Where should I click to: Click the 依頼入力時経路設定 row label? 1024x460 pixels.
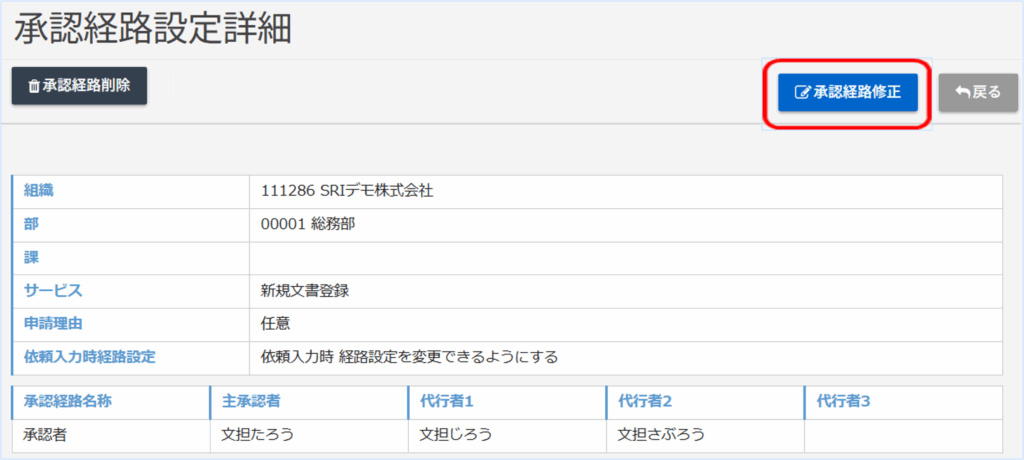pyautogui.click(x=90, y=357)
